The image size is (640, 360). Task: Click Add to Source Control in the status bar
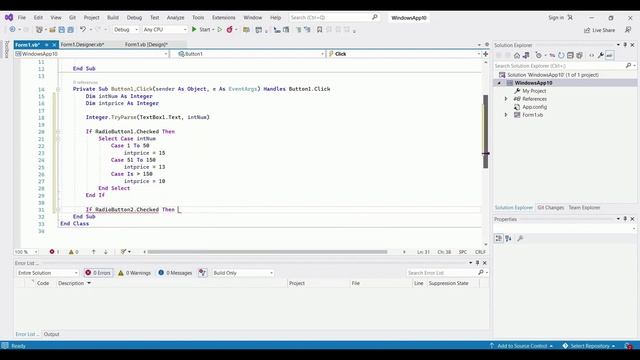[x=522, y=346]
